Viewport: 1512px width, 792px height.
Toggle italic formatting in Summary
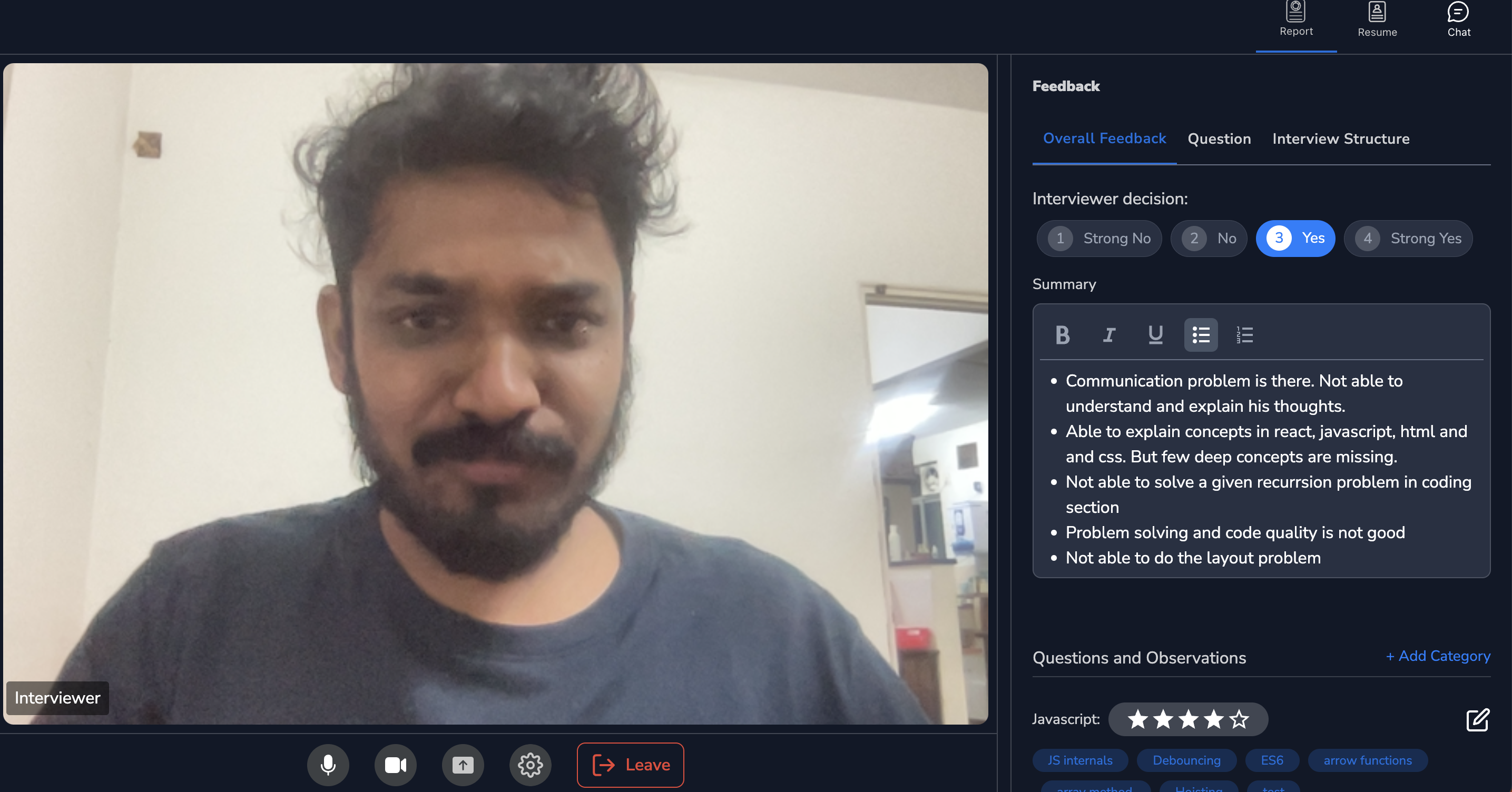(x=1108, y=335)
